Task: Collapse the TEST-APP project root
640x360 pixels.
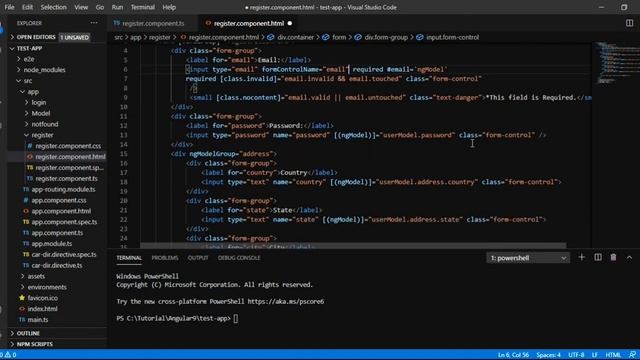Action: [x=57, y=48]
